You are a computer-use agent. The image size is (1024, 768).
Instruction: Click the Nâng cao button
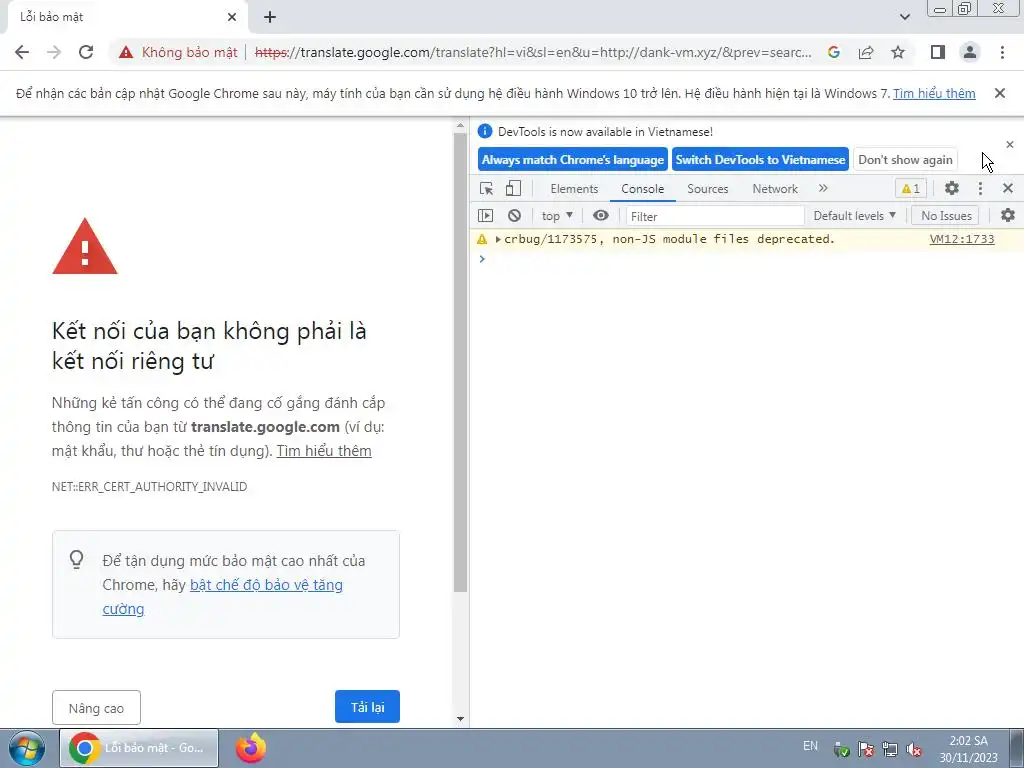[x=96, y=708]
